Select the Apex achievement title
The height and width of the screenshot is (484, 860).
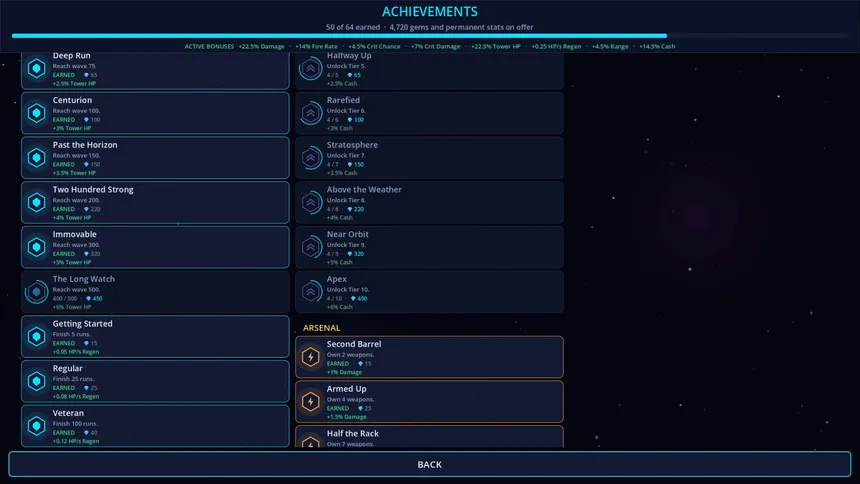tap(337, 279)
